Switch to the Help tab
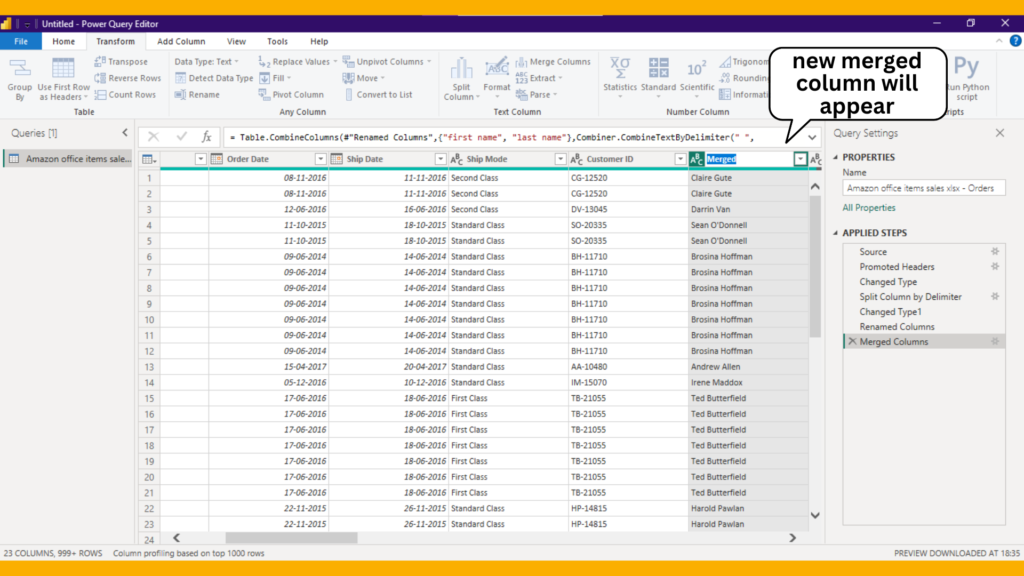Viewport: 1024px width, 576px height. click(319, 41)
